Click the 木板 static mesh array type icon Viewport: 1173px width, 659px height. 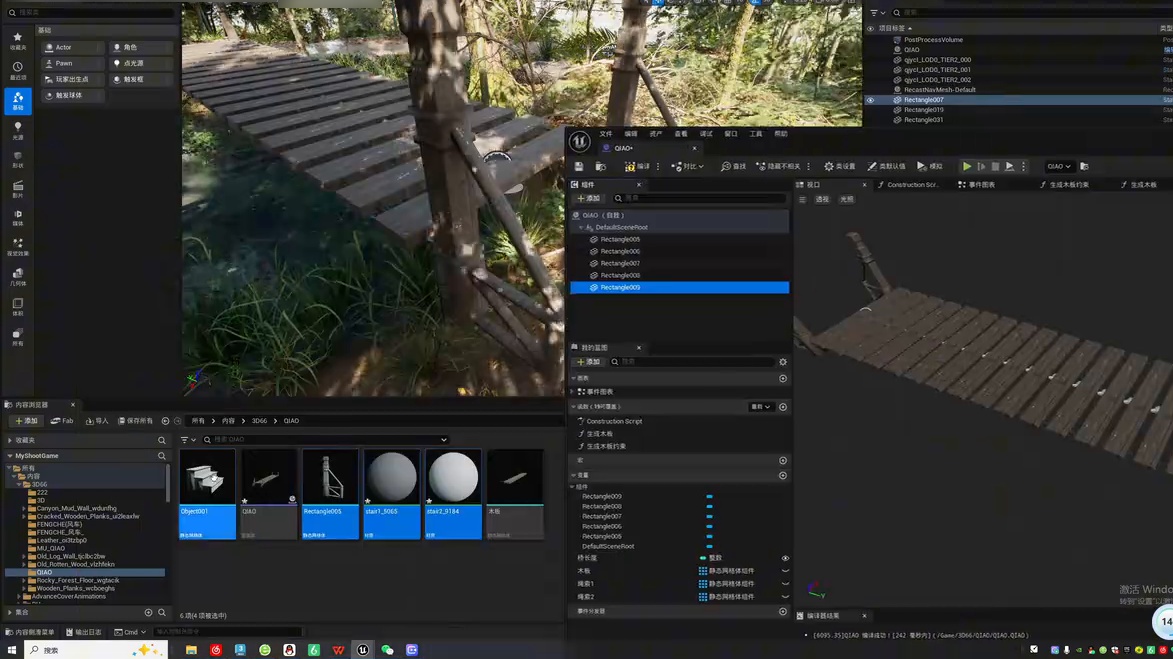(702, 571)
